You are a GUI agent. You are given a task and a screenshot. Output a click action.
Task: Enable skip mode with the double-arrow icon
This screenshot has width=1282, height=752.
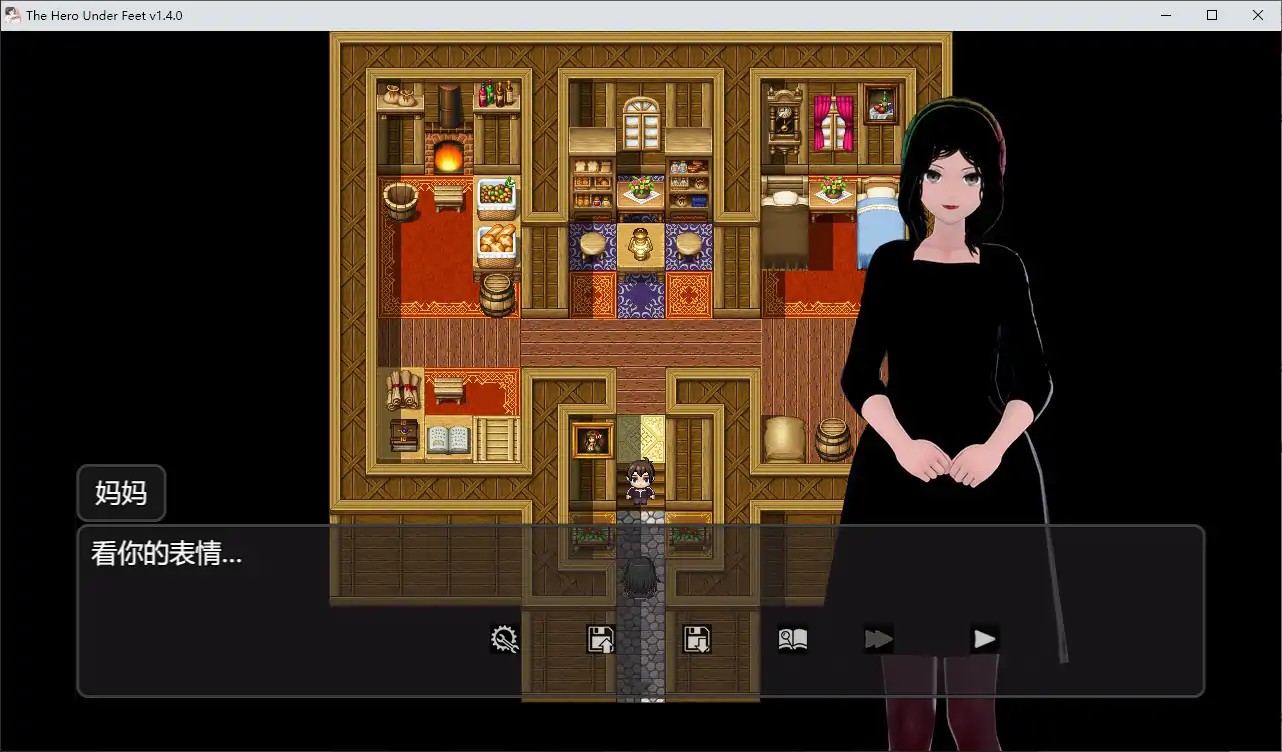(x=879, y=639)
